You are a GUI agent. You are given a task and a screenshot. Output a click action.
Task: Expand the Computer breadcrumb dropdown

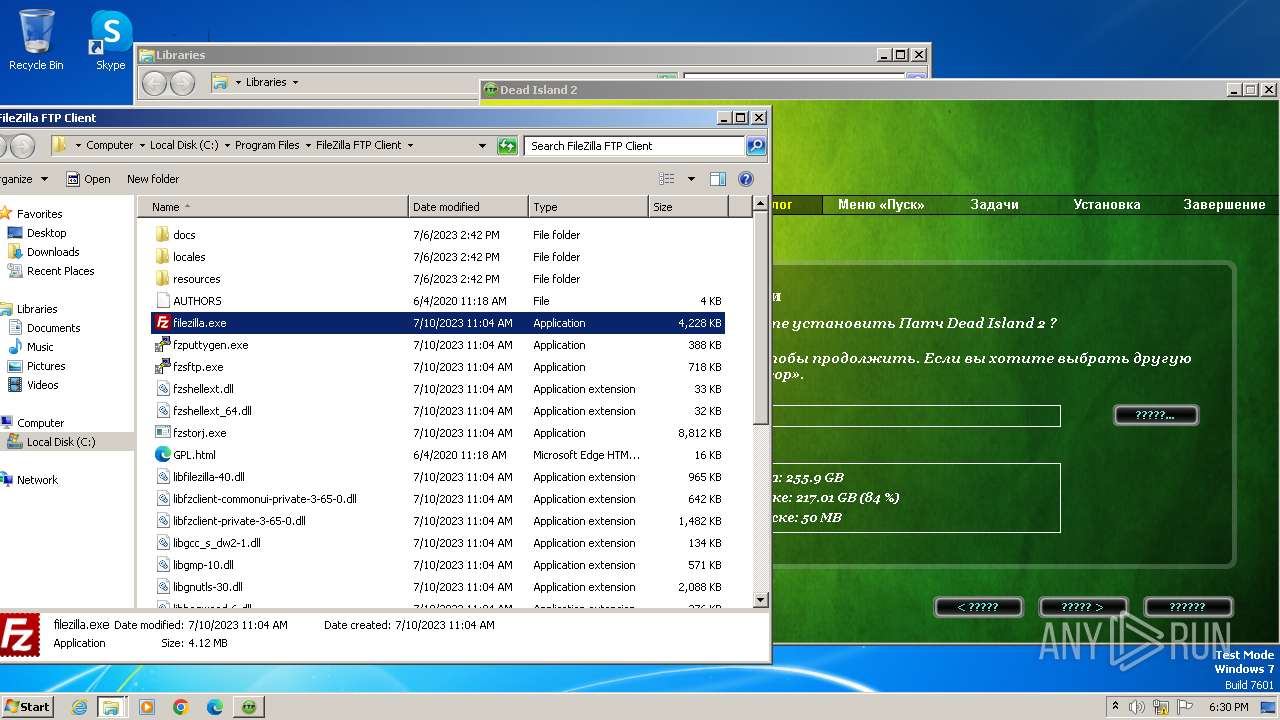[141, 145]
